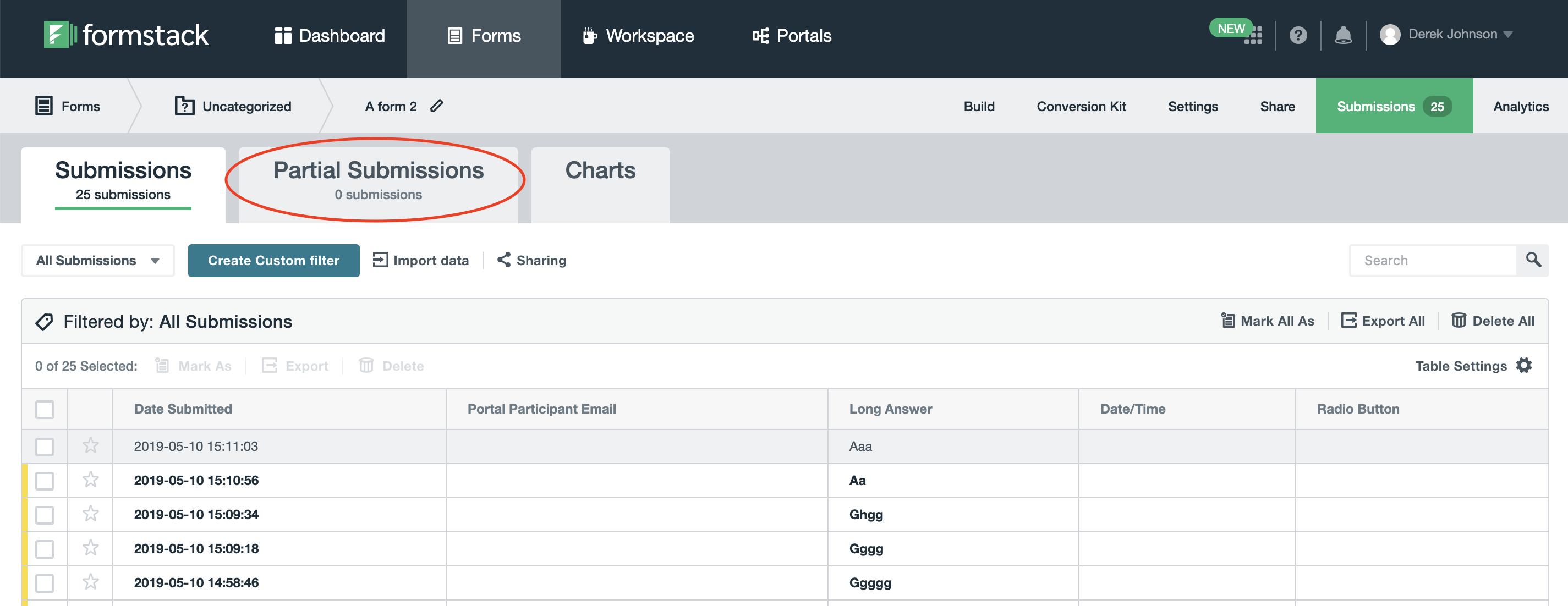Open Table Settings gear icon
Image resolution: width=1568 pixels, height=606 pixels.
click(1523, 366)
